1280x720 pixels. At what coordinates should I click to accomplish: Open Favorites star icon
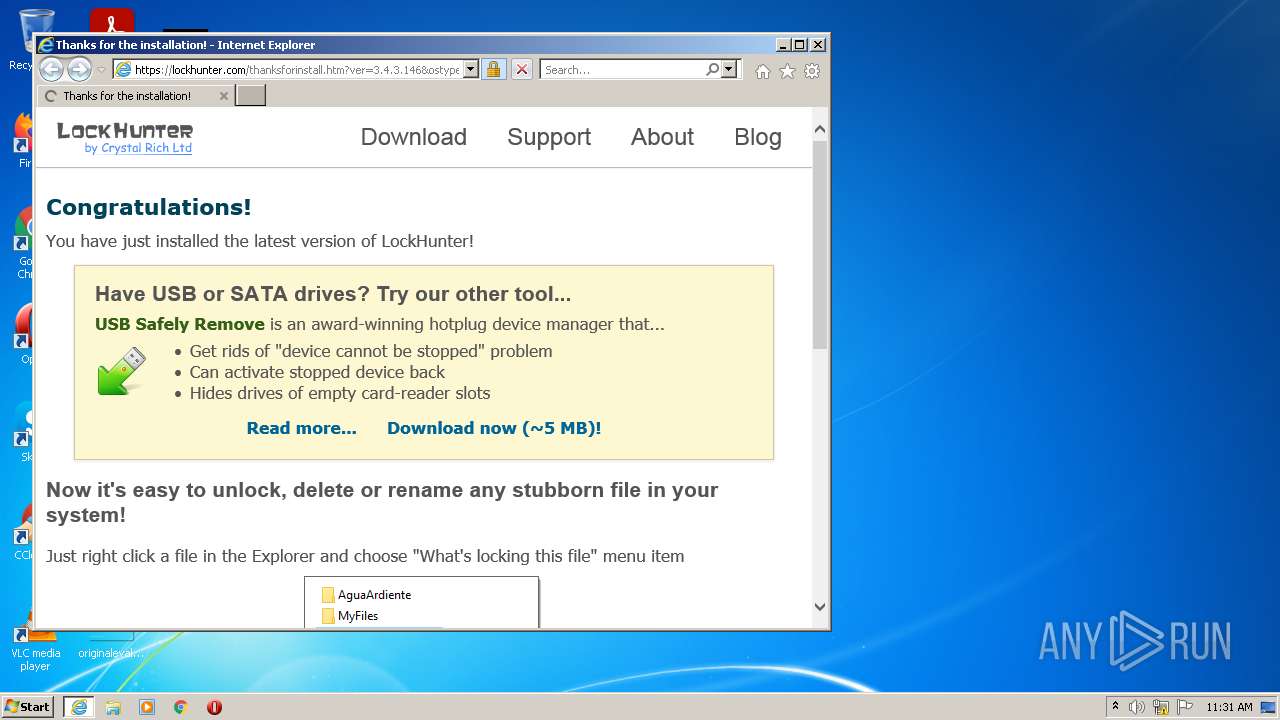point(787,71)
